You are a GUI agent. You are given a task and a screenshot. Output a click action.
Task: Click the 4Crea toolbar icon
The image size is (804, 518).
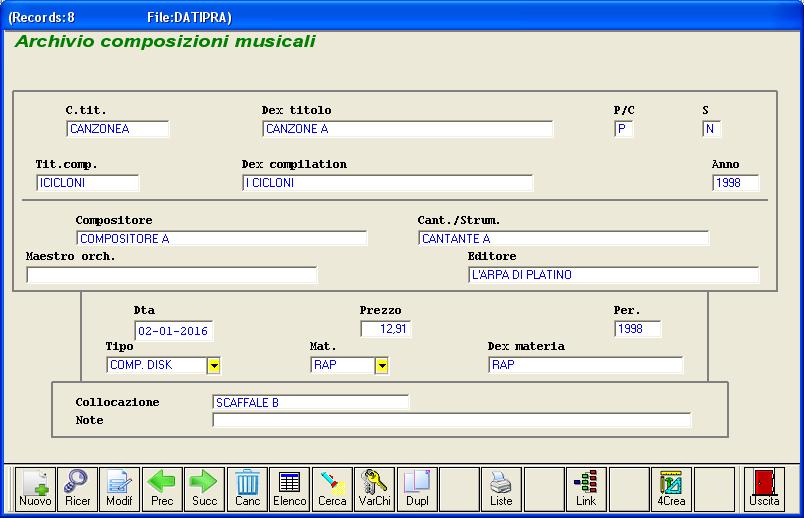tap(671, 488)
